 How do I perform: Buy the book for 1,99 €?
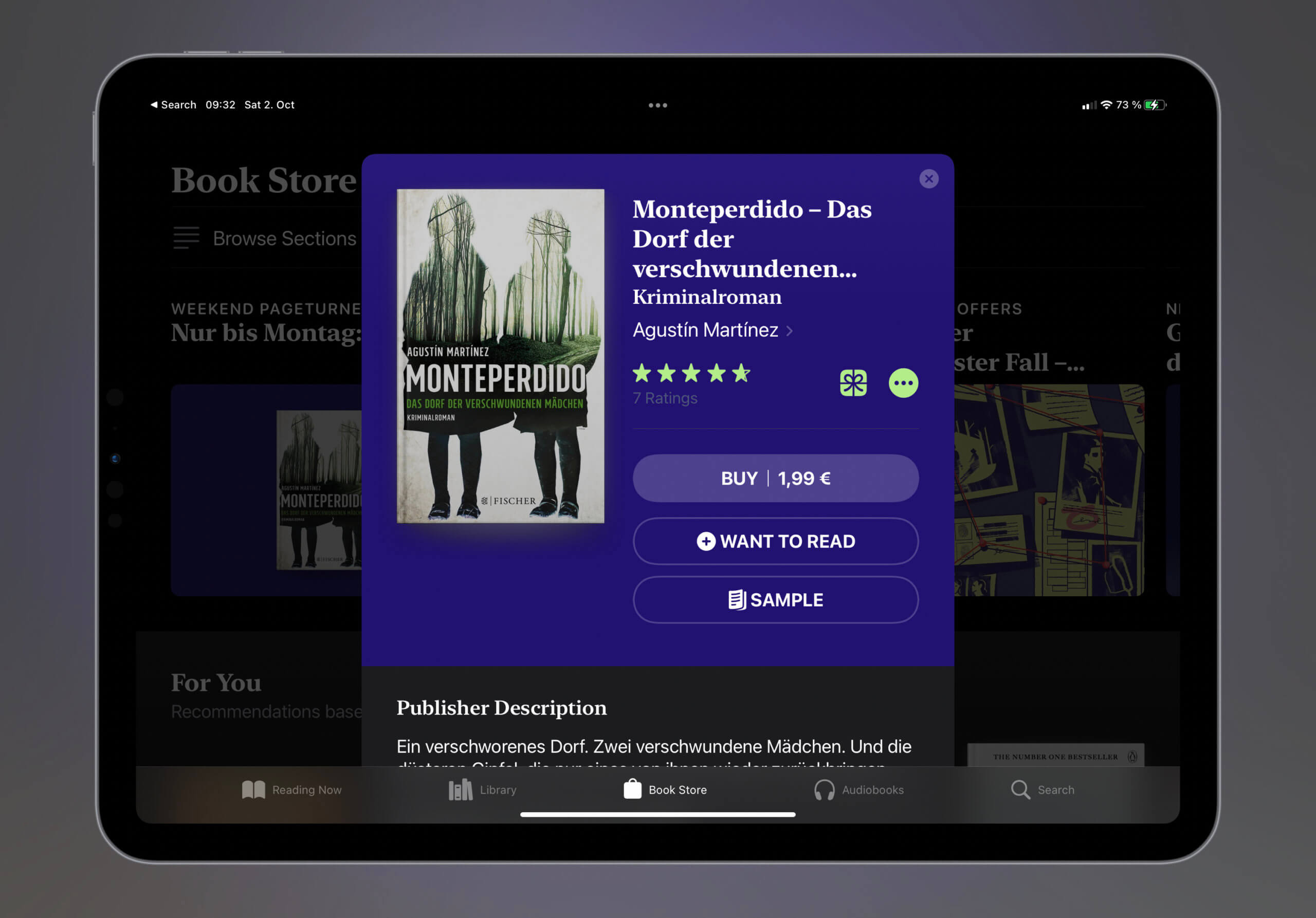pos(776,479)
